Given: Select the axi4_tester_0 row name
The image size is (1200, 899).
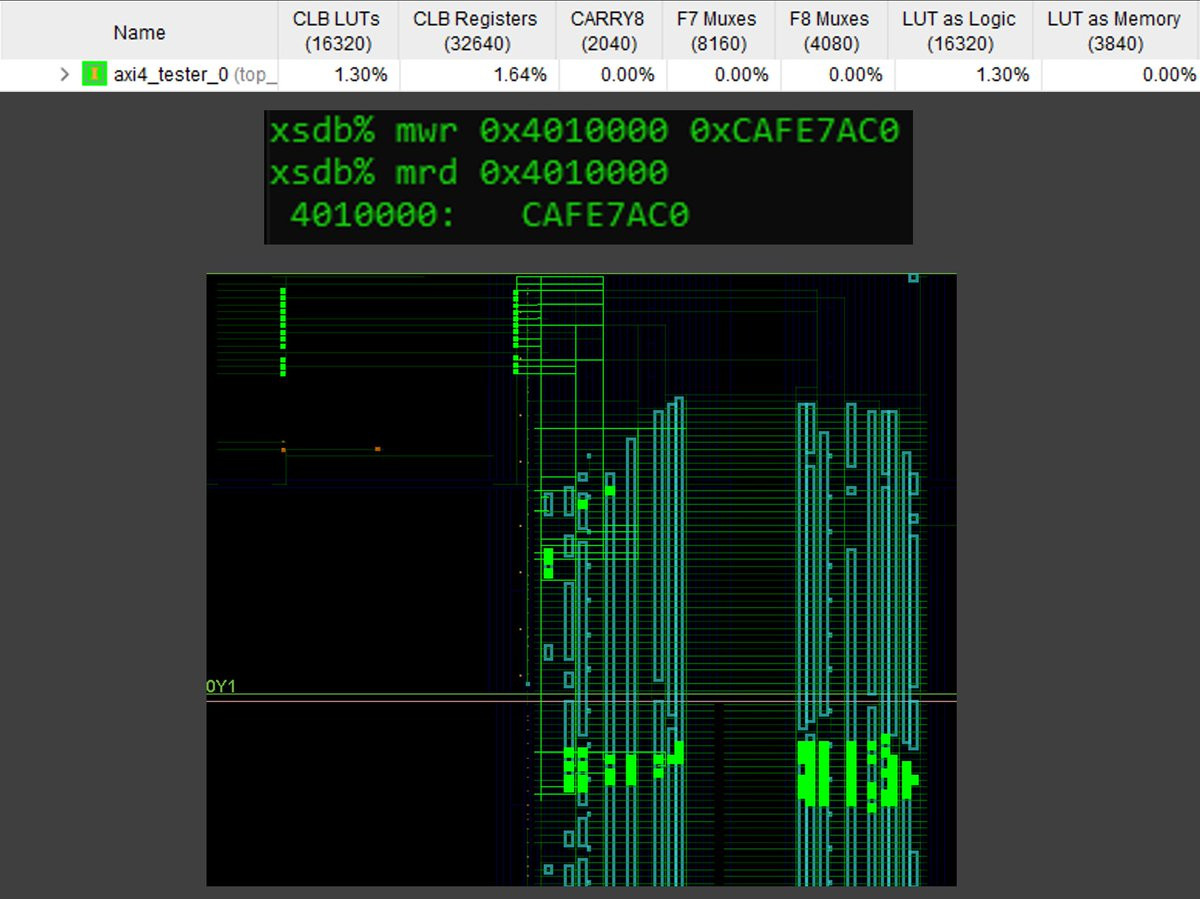Looking at the screenshot, I should pyautogui.click(x=194, y=75).
